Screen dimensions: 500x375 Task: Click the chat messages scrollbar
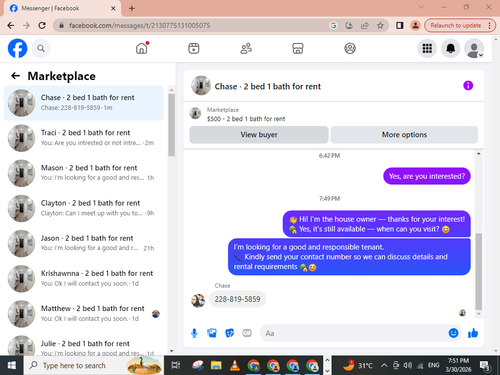(479, 272)
